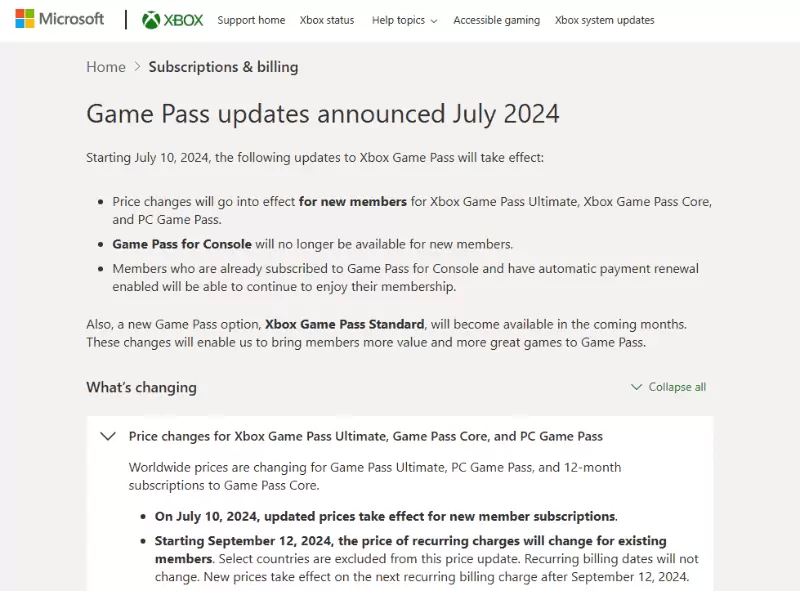Screen dimensions: 800x591
Task: Collapse all sections under What's changing
Action: pyautogui.click(x=668, y=387)
